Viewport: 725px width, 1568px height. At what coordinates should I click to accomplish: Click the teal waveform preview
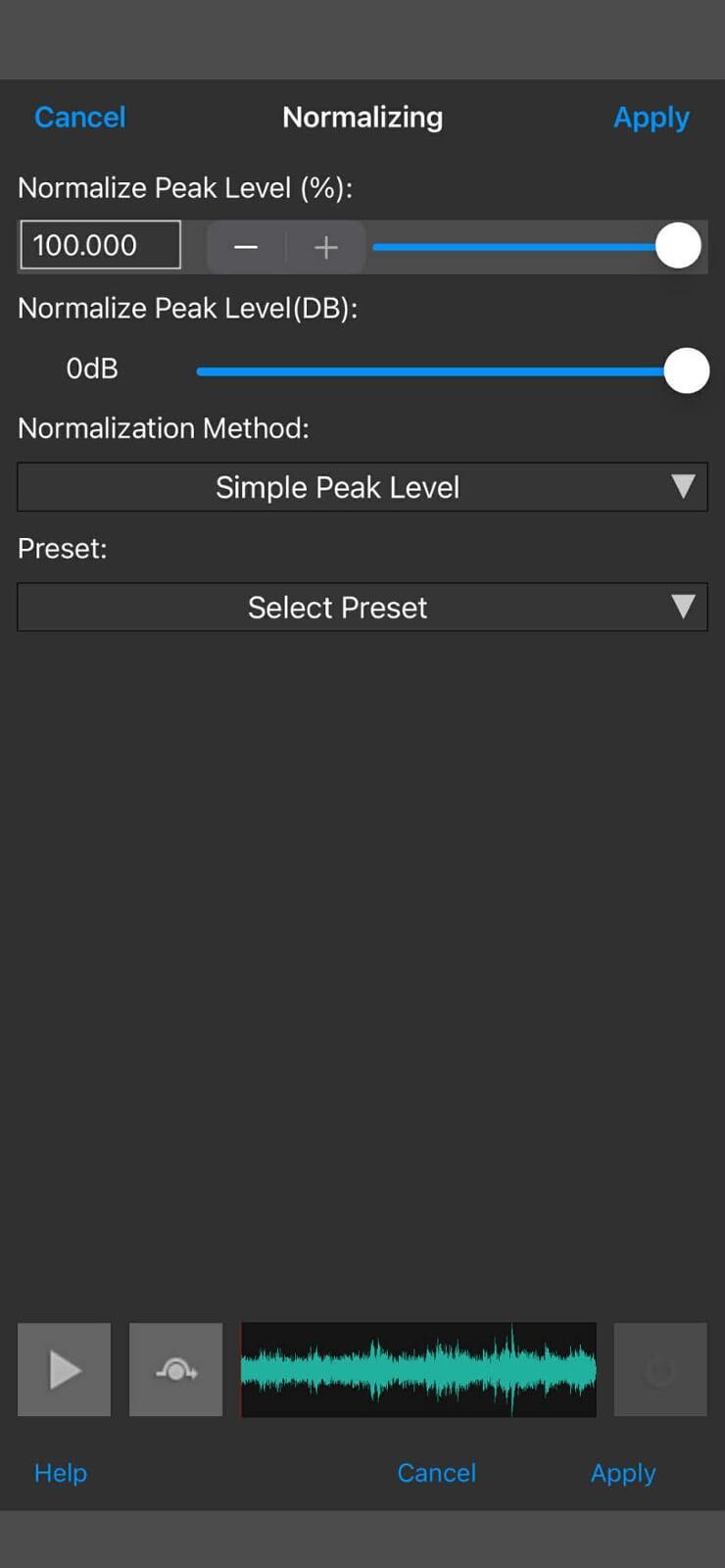(418, 1369)
